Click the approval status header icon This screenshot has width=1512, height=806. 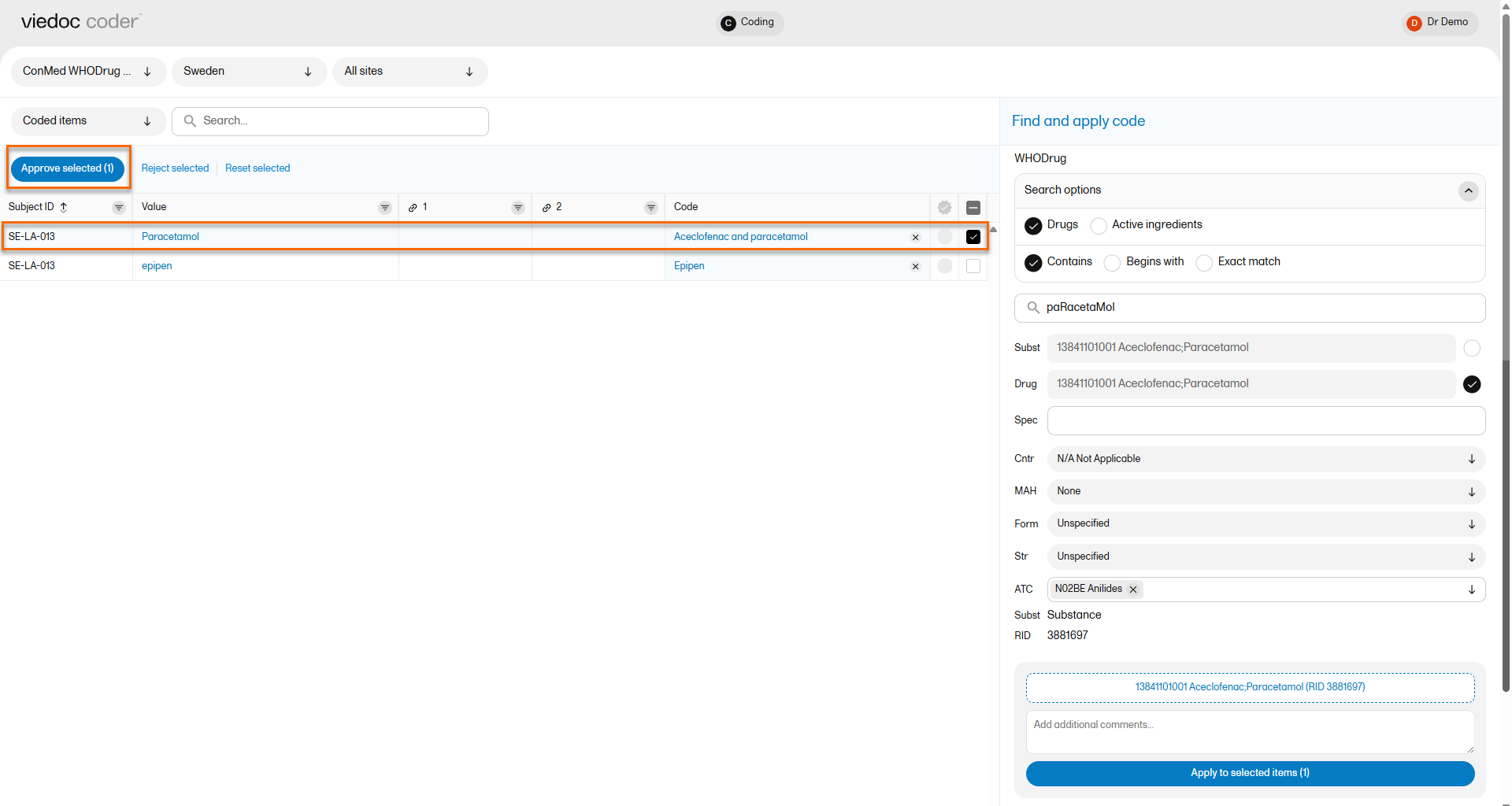[x=944, y=208]
